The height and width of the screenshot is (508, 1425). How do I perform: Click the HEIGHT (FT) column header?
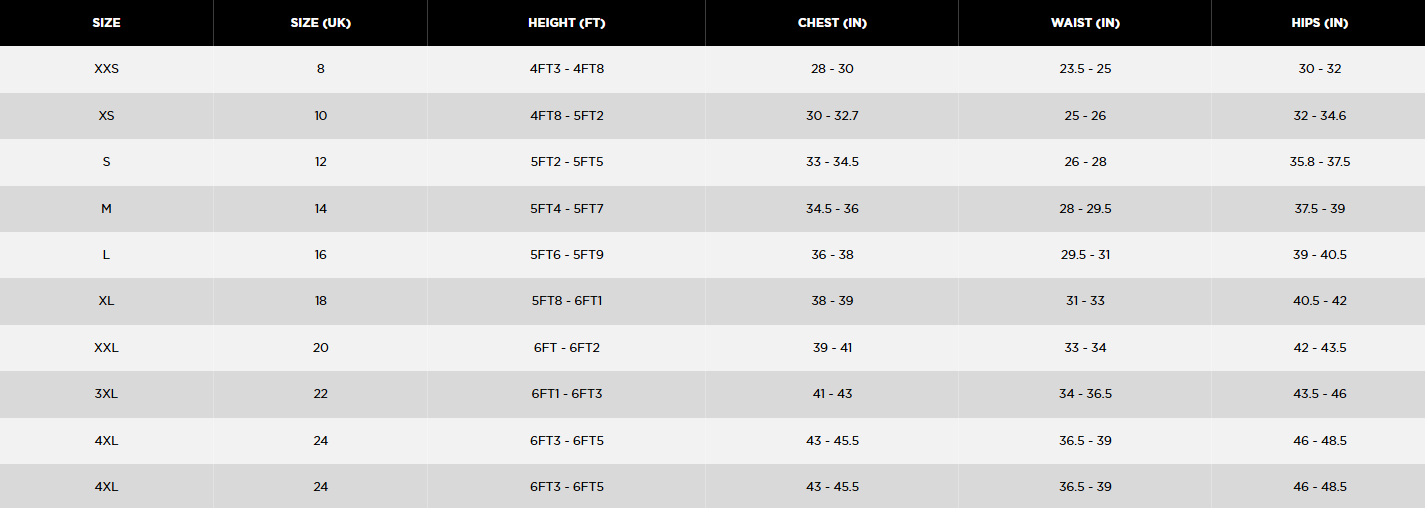pyautogui.click(x=566, y=23)
